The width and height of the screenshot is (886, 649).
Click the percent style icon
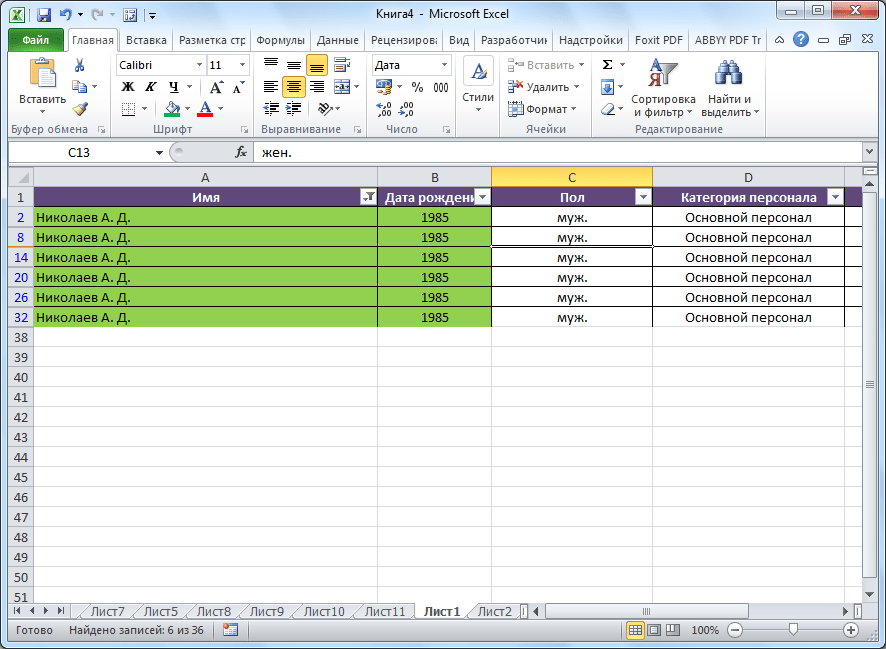pyautogui.click(x=417, y=87)
